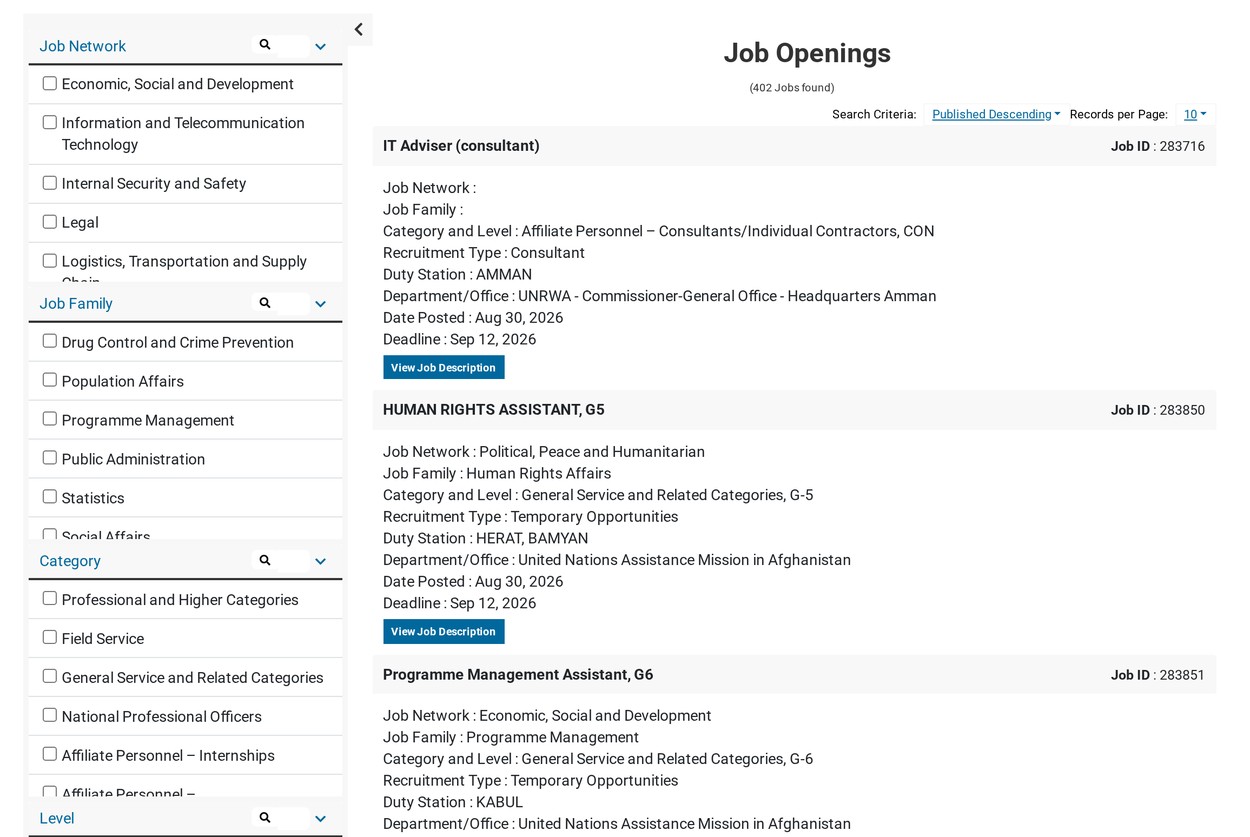Screen dimensions: 1250x837
Task: Collapse the filter sidebar with left arrow
Action: coord(359,30)
